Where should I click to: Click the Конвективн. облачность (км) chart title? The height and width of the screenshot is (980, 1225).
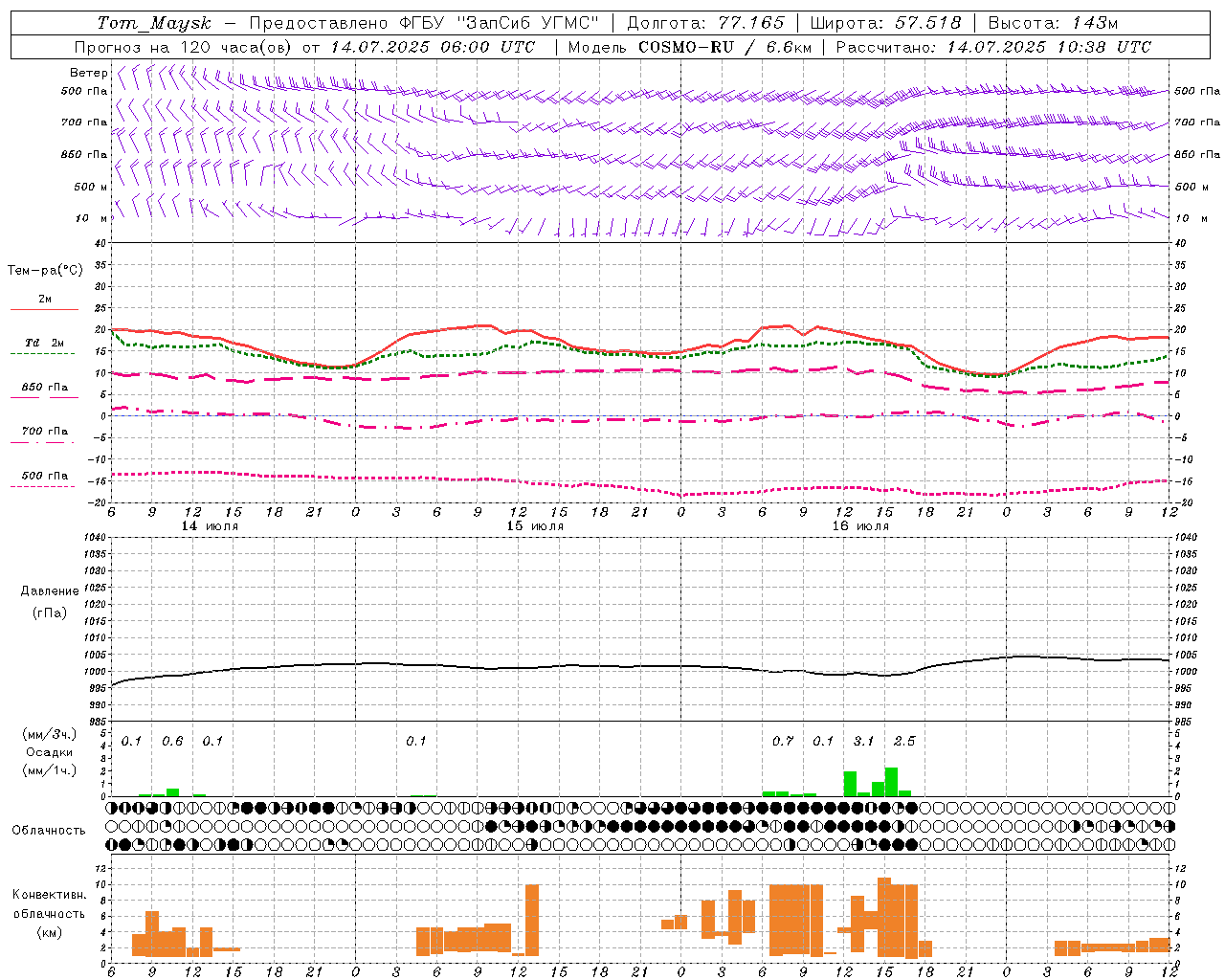(x=49, y=913)
